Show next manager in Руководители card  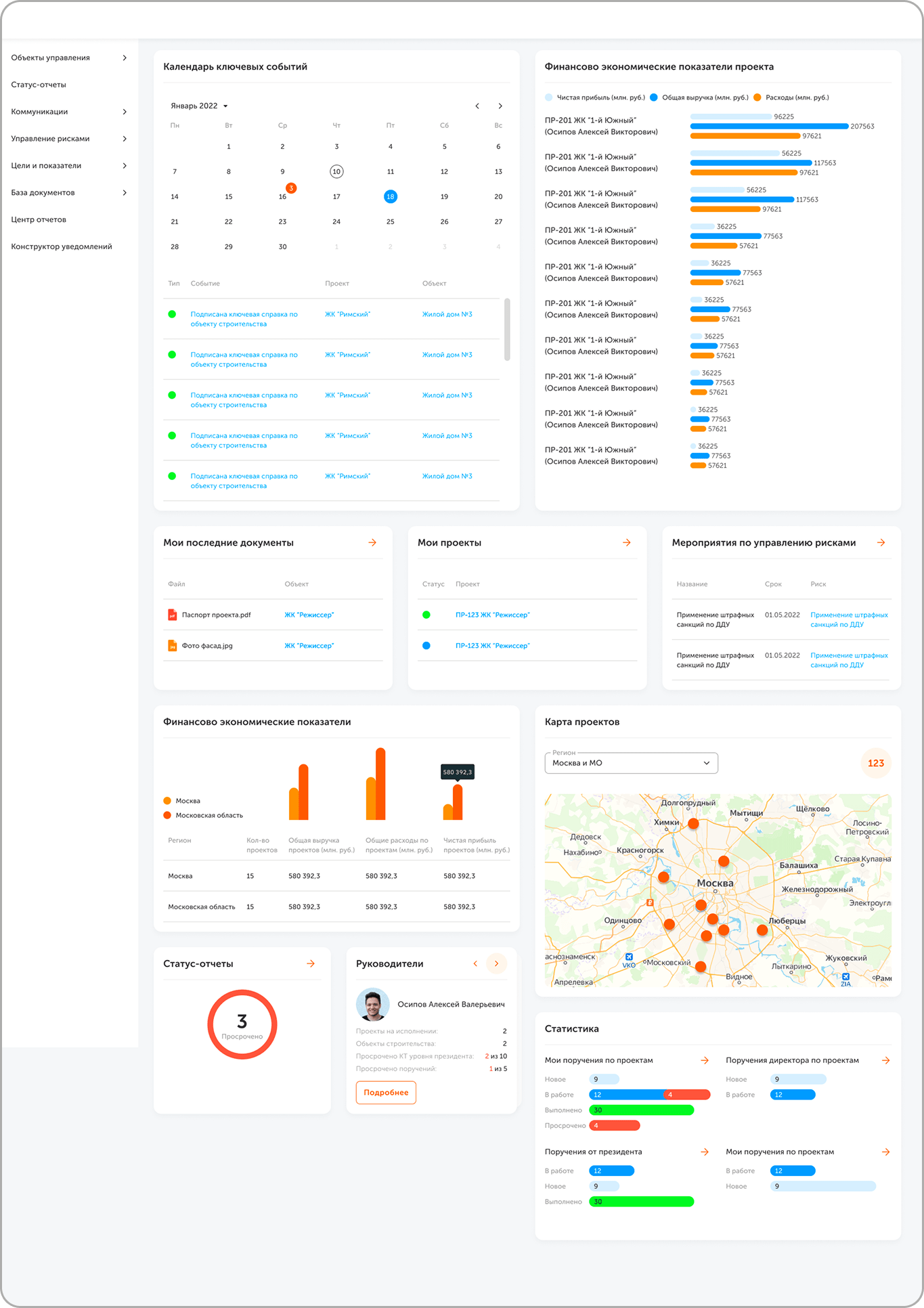click(x=497, y=963)
